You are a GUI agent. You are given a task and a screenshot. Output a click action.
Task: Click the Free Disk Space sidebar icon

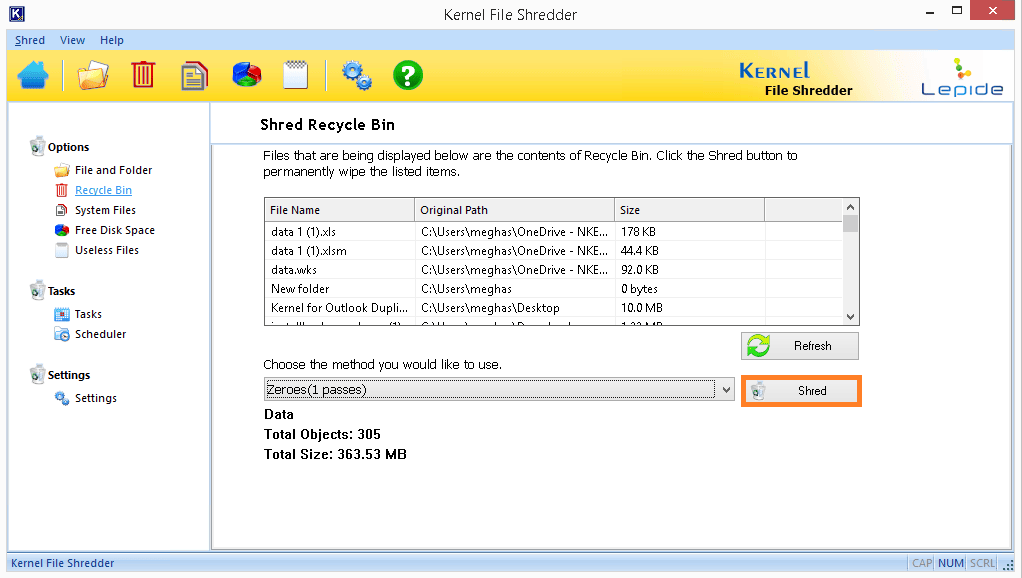pos(62,230)
